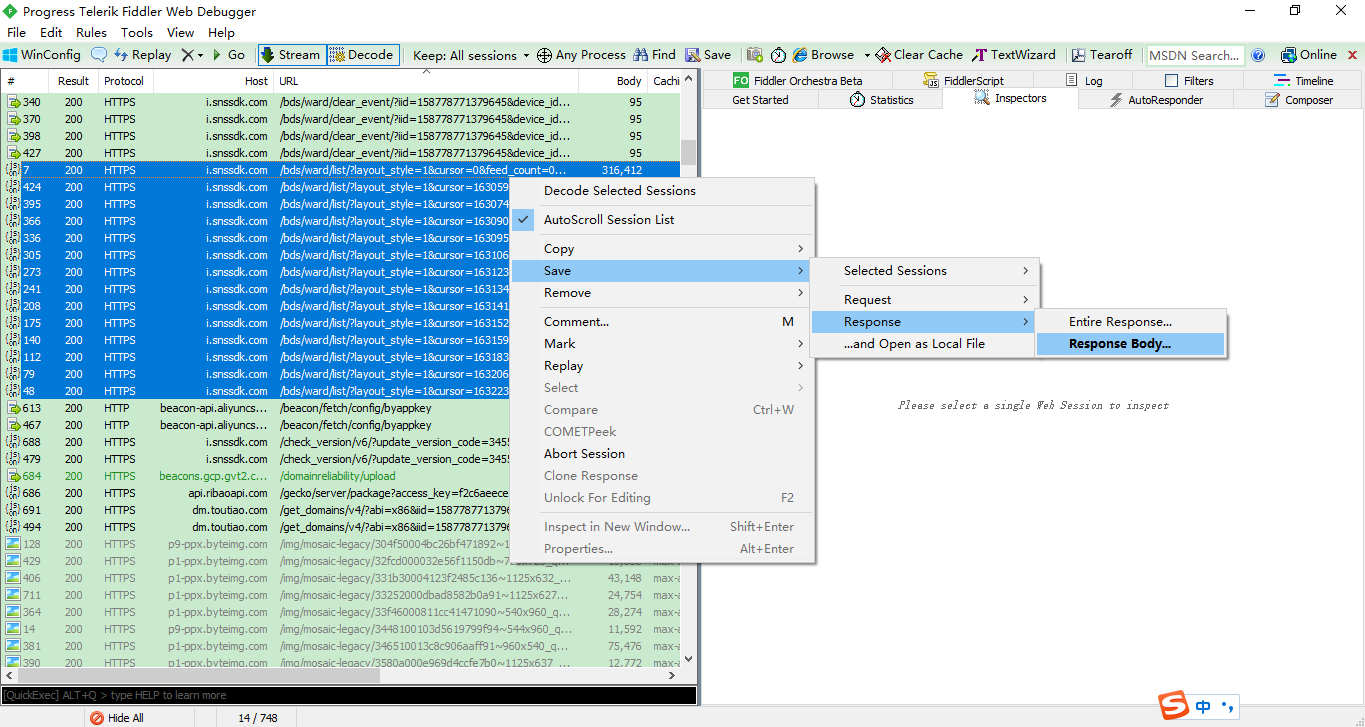Click the Find binoculars button
This screenshot has width=1365, height=727.
(654, 55)
